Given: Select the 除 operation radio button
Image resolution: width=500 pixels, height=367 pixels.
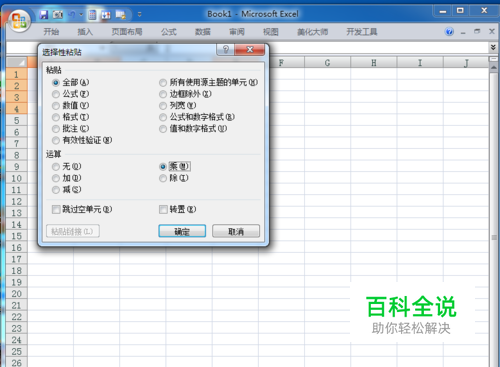Looking at the screenshot, I should 163,178.
